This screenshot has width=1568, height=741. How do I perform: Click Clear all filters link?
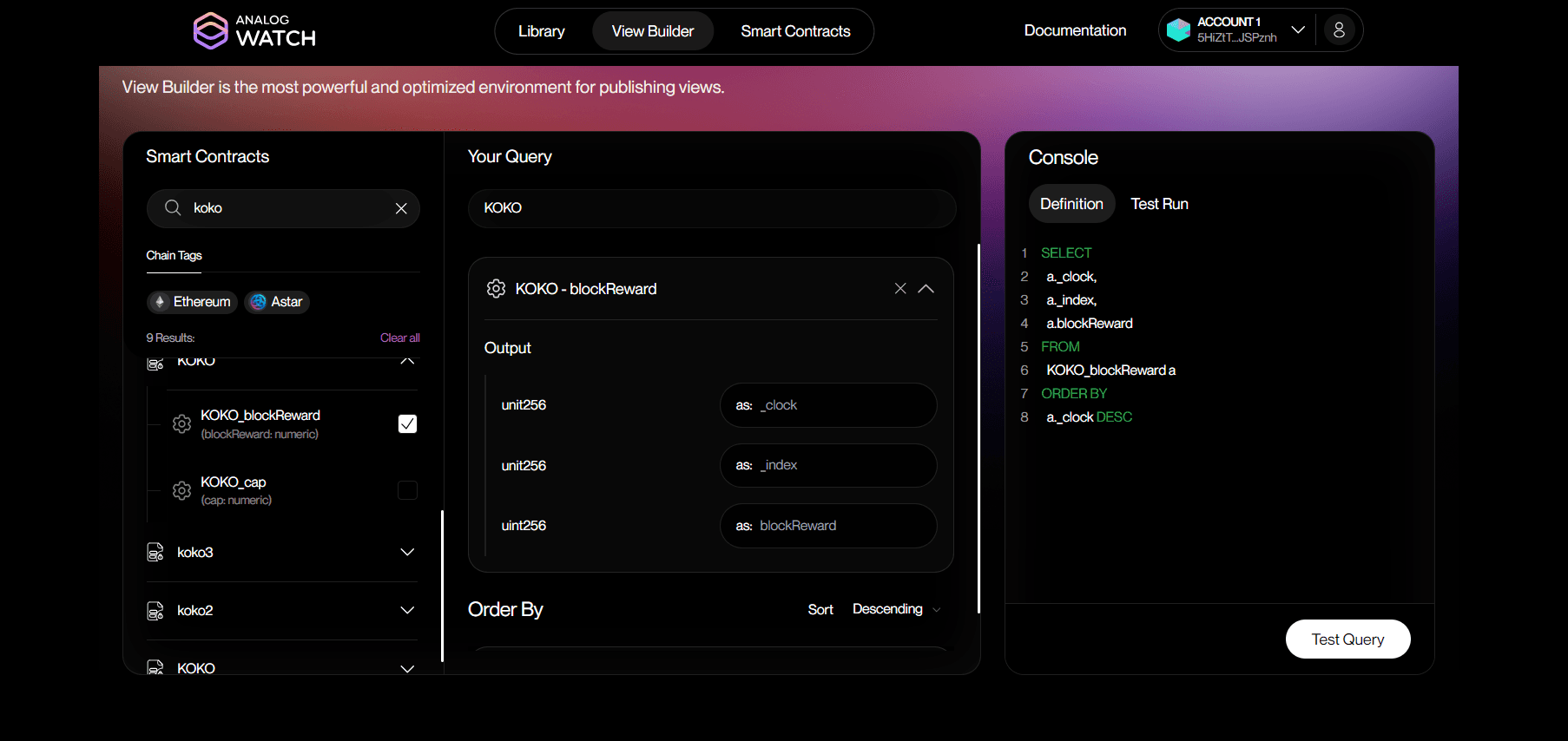[399, 338]
